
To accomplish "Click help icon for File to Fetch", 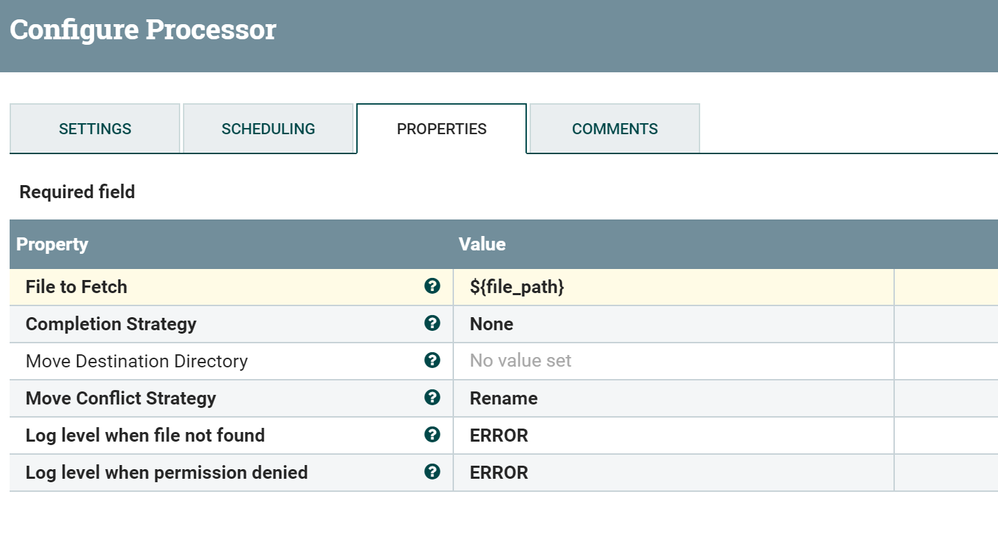I will coord(432,287).
